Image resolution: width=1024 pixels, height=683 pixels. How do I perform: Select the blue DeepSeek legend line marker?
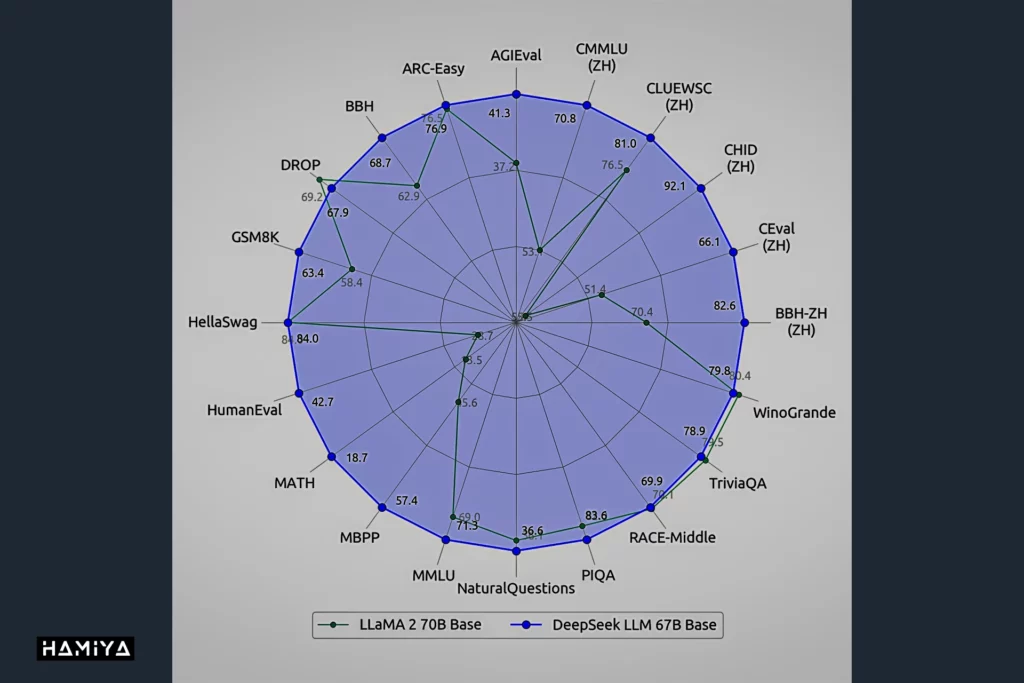(527, 625)
